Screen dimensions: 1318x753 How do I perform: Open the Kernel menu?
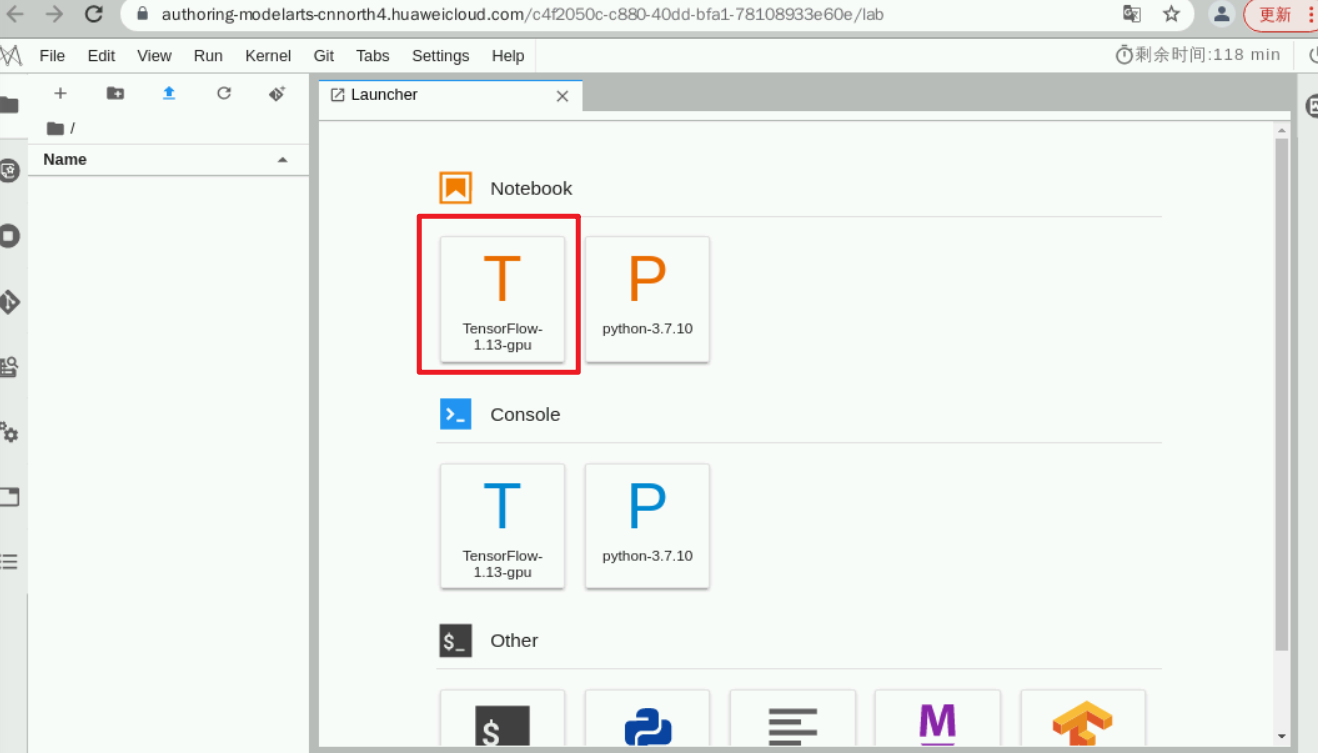pos(268,56)
